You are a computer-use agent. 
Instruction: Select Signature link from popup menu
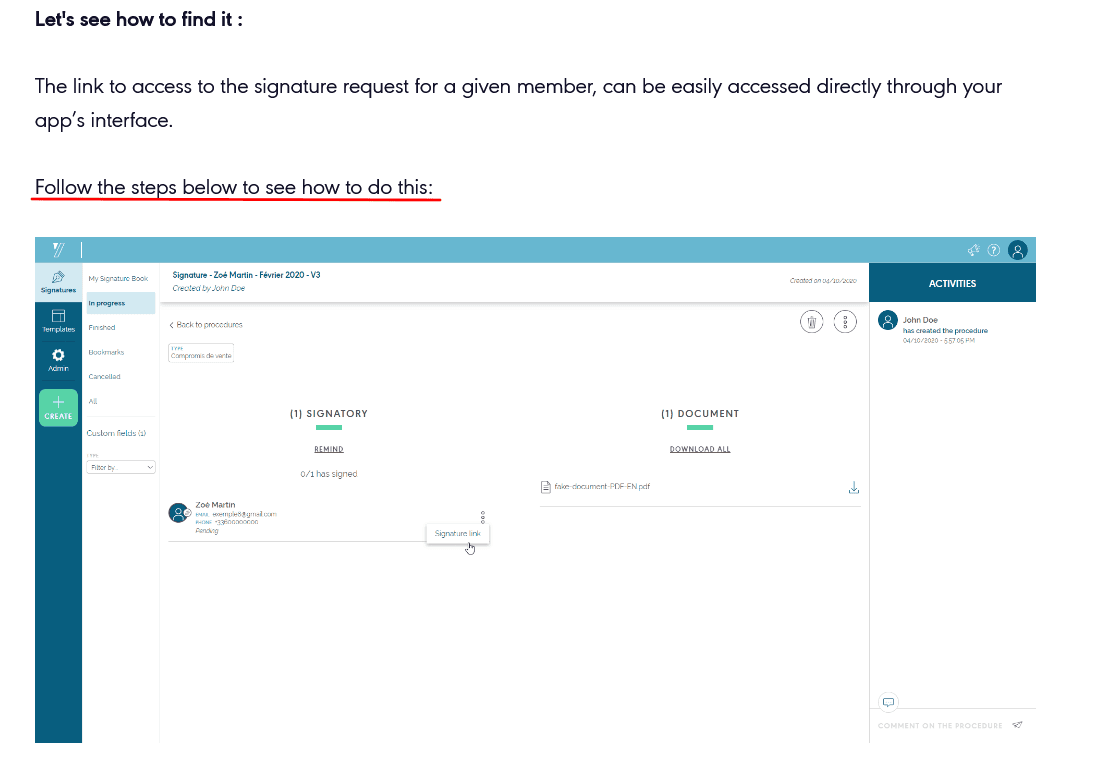pyautogui.click(x=458, y=534)
